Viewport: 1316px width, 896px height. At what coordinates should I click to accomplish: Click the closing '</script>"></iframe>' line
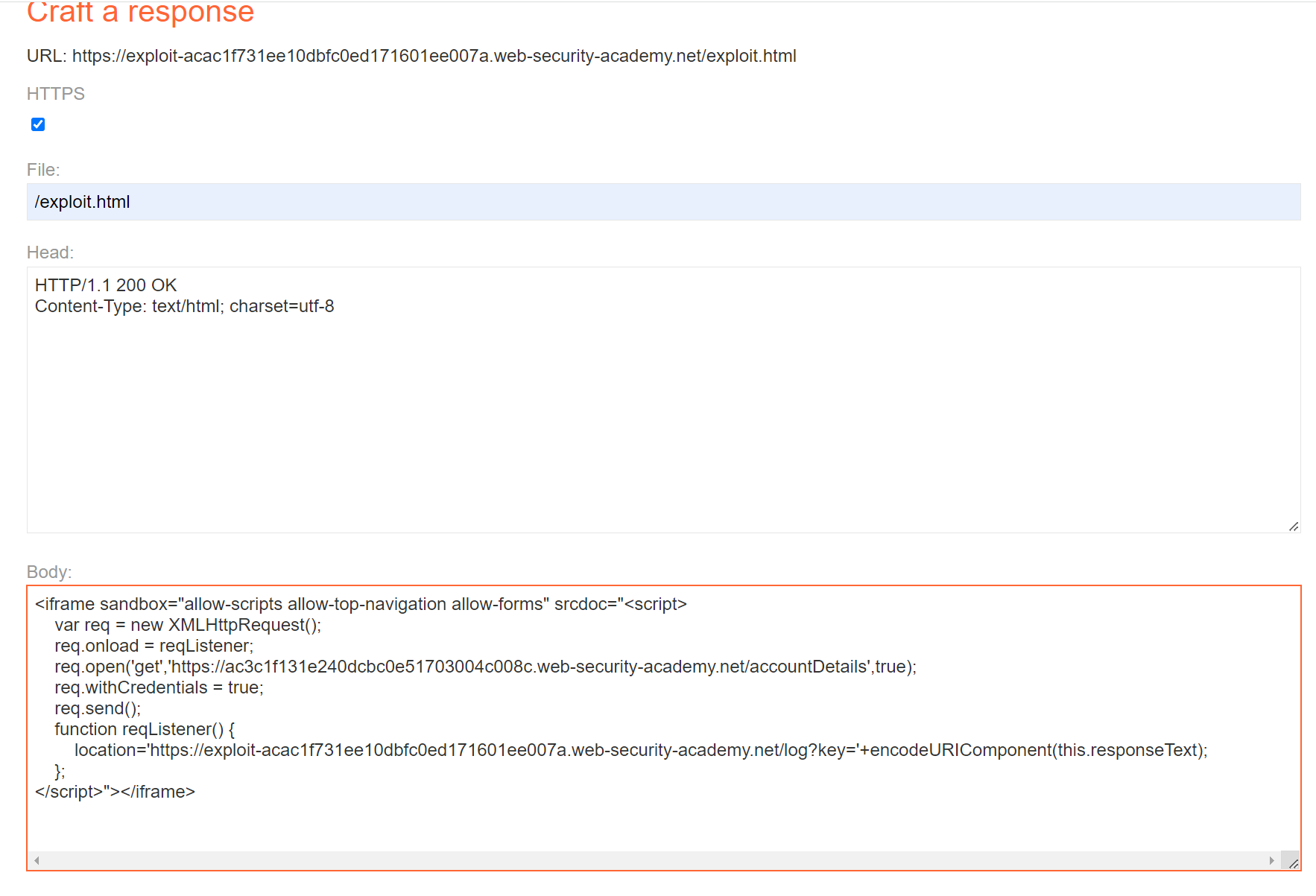coord(115,792)
